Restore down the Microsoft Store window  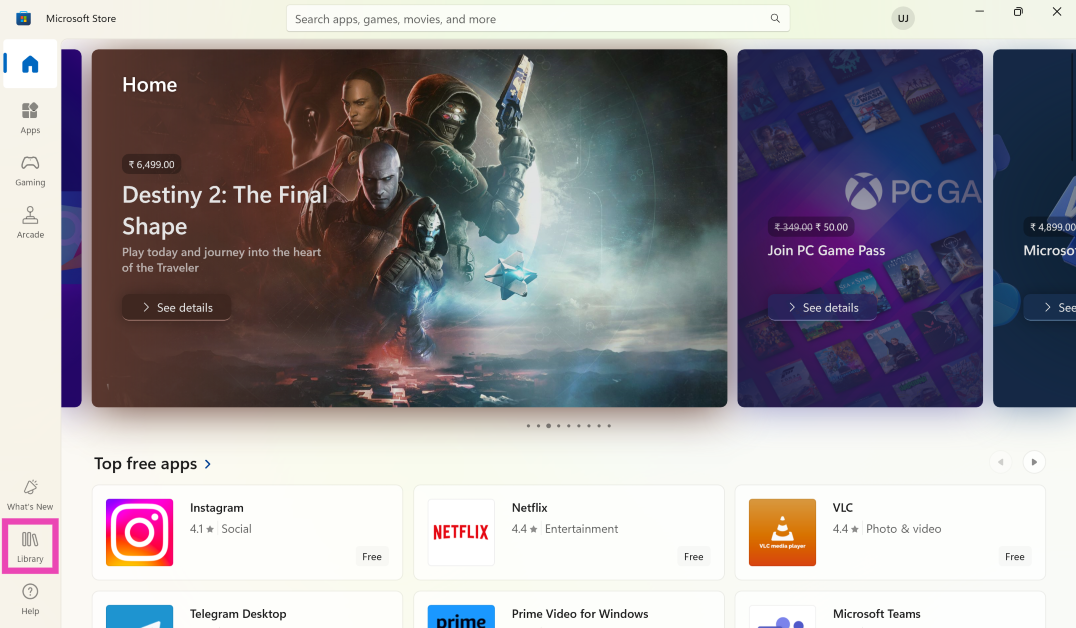pos(1018,12)
